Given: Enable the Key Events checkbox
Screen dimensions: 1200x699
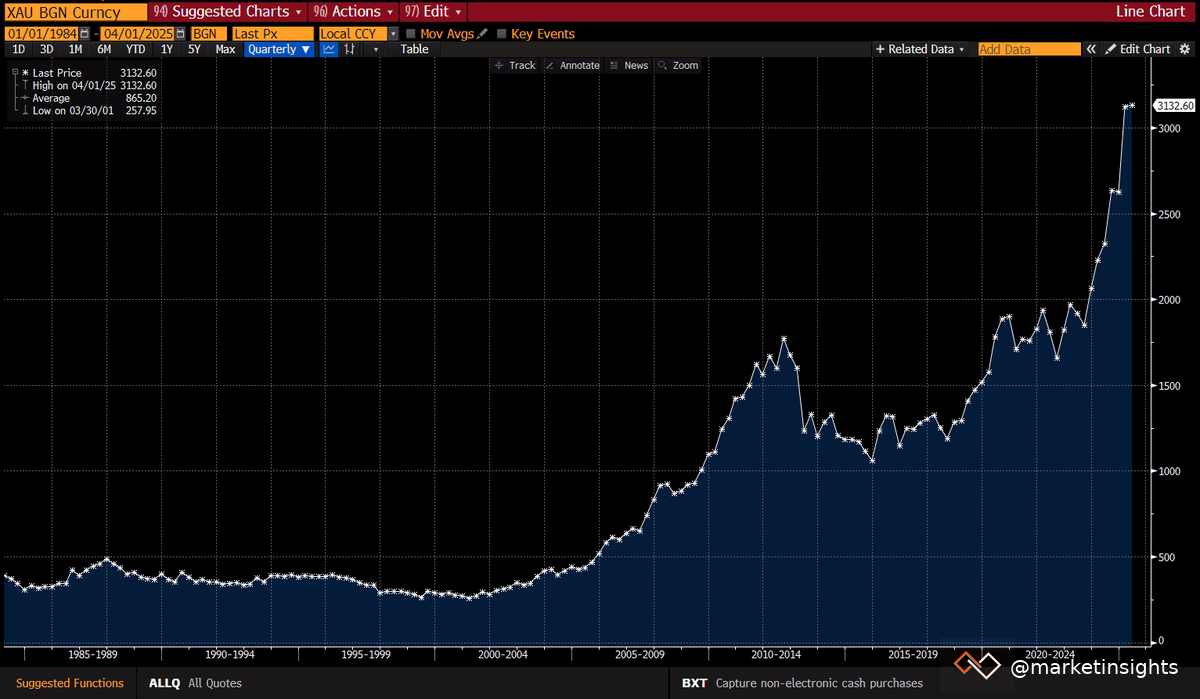Looking at the screenshot, I should pos(501,33).
